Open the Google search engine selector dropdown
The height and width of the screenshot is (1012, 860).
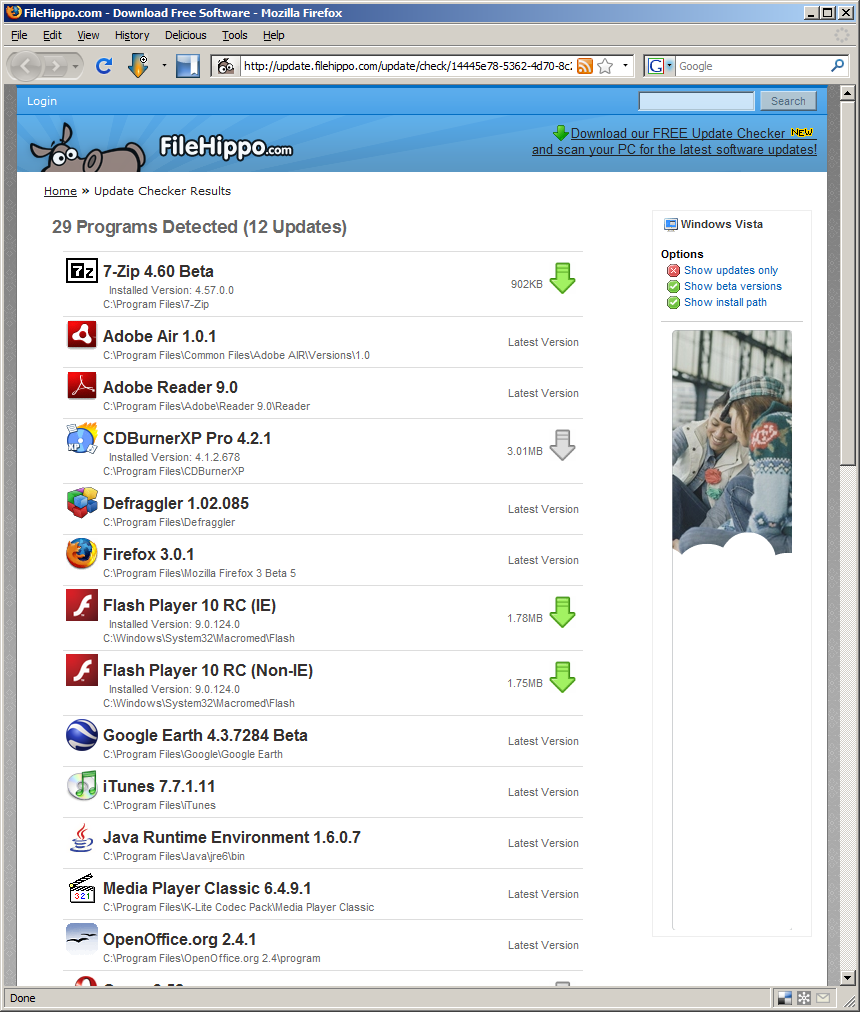pyautogui.click(x=670, y=65)
